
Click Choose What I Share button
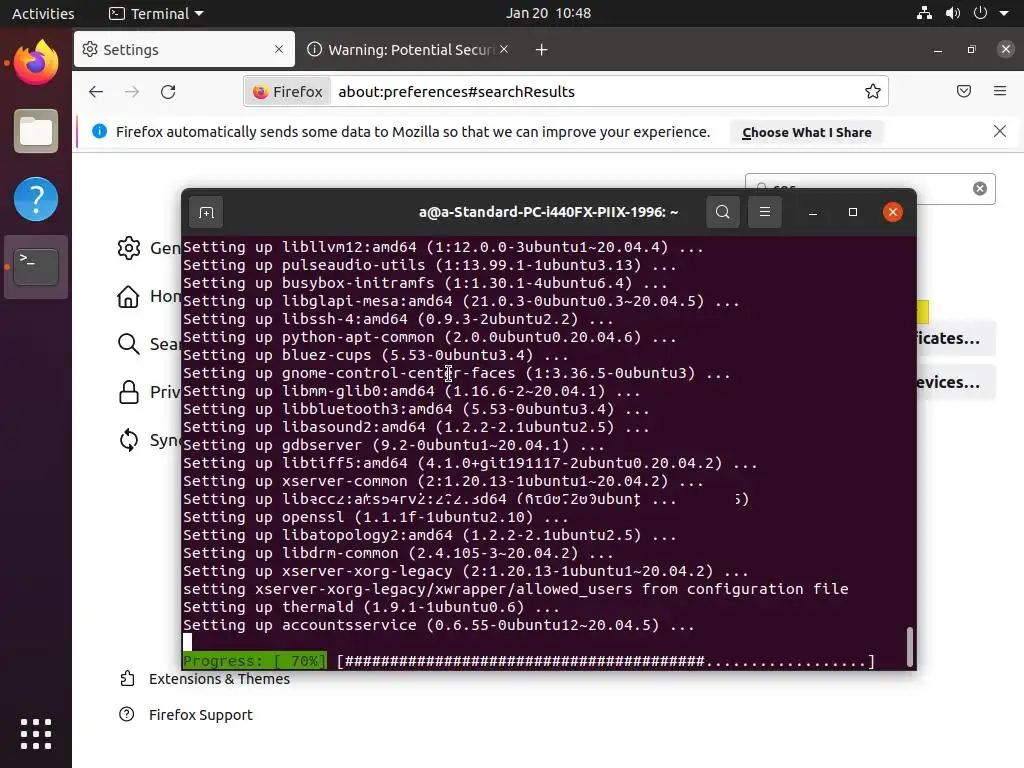tap(807, 133)
